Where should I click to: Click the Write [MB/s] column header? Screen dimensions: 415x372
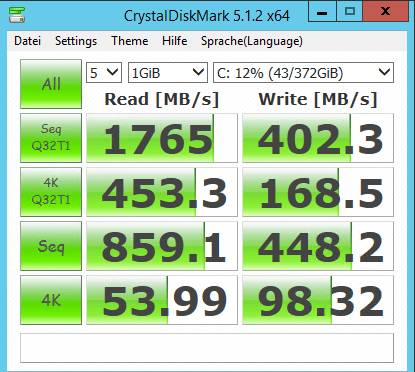318,99
